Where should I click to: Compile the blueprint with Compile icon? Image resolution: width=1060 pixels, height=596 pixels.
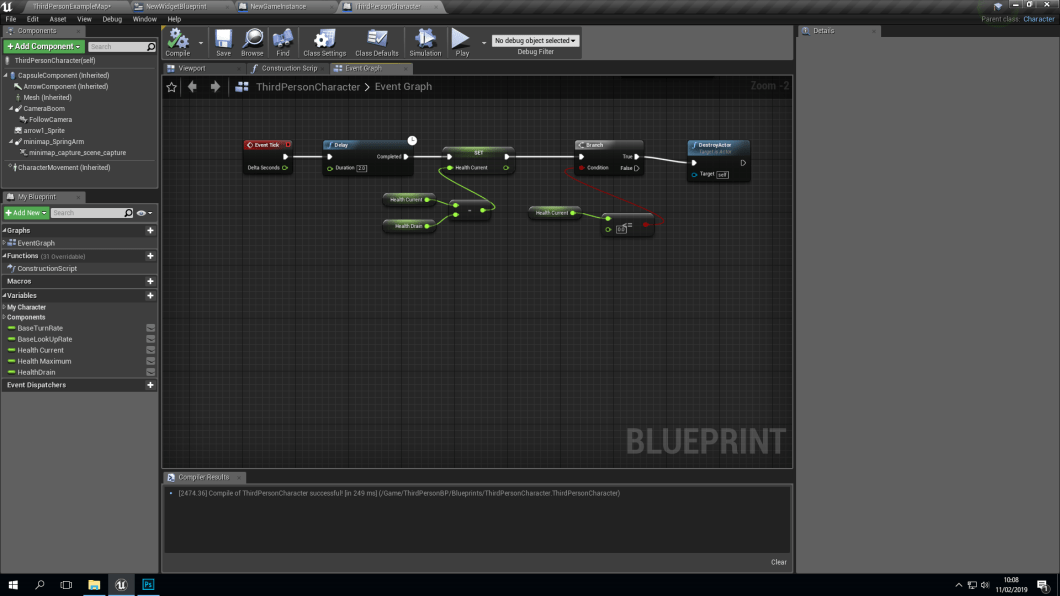(178, 42)
